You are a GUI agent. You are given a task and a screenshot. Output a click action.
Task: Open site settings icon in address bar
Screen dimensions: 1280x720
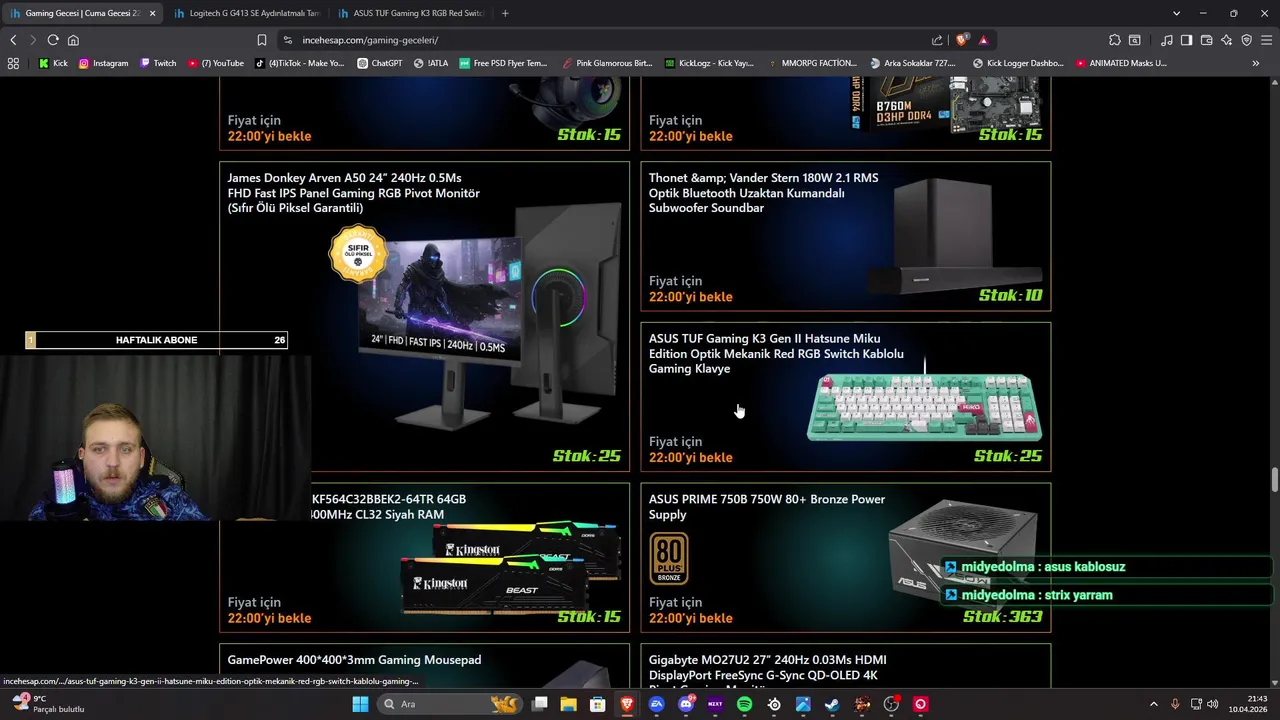tap(288, 40)
